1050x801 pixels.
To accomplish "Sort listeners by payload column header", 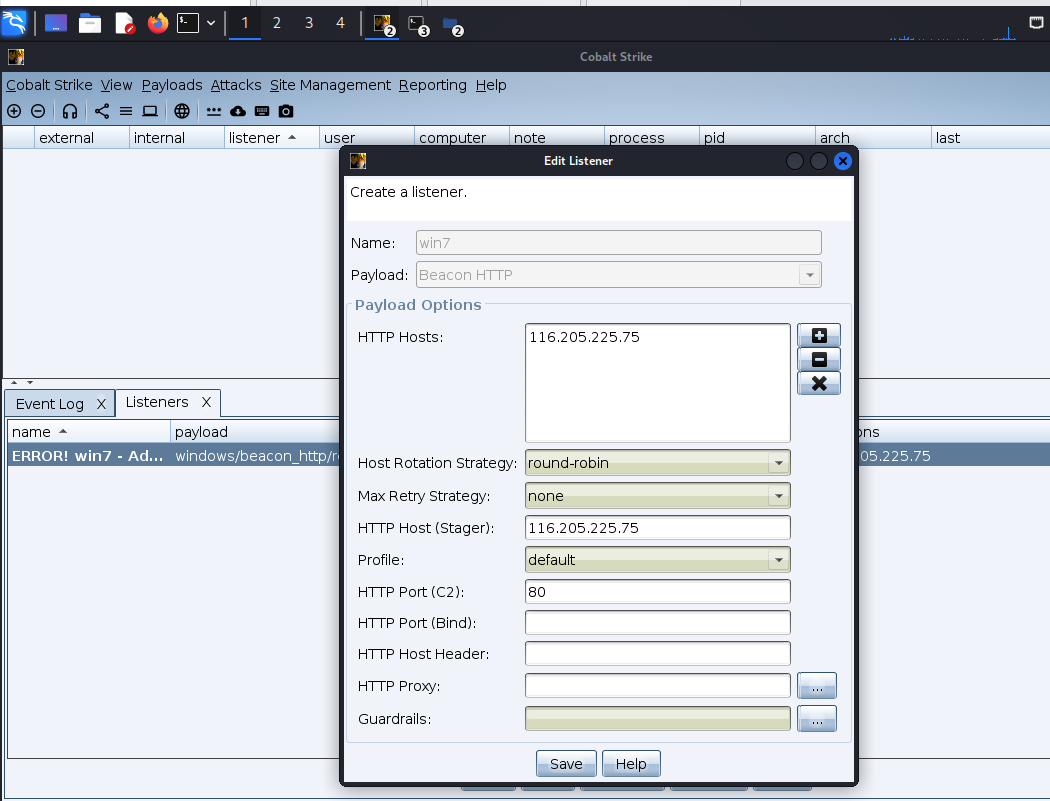I will point(255,432).
